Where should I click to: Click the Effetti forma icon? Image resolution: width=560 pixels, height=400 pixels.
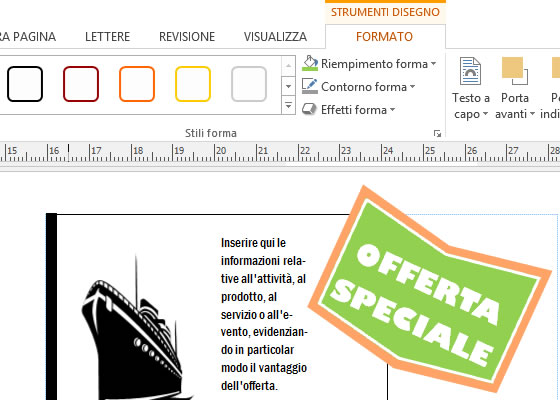click(x=310, y=109)
